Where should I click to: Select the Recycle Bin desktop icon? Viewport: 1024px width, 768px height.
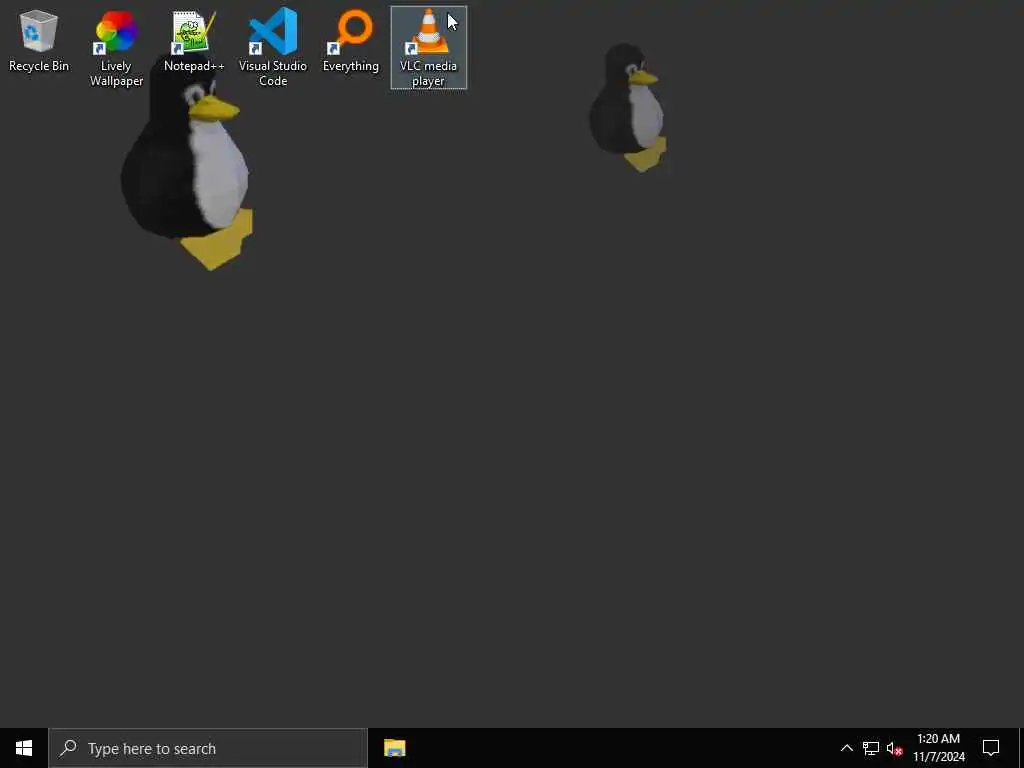pyautogui.click(x=39, y=40)
